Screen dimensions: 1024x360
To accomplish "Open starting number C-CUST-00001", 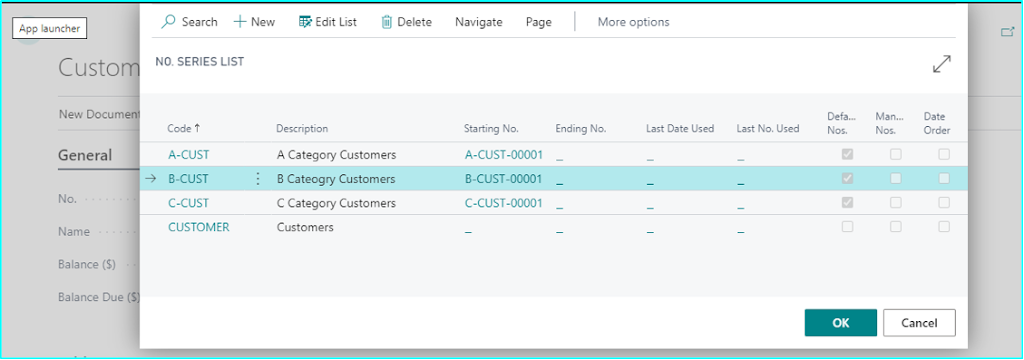I will pyautogui.click(x=504, y=203).
